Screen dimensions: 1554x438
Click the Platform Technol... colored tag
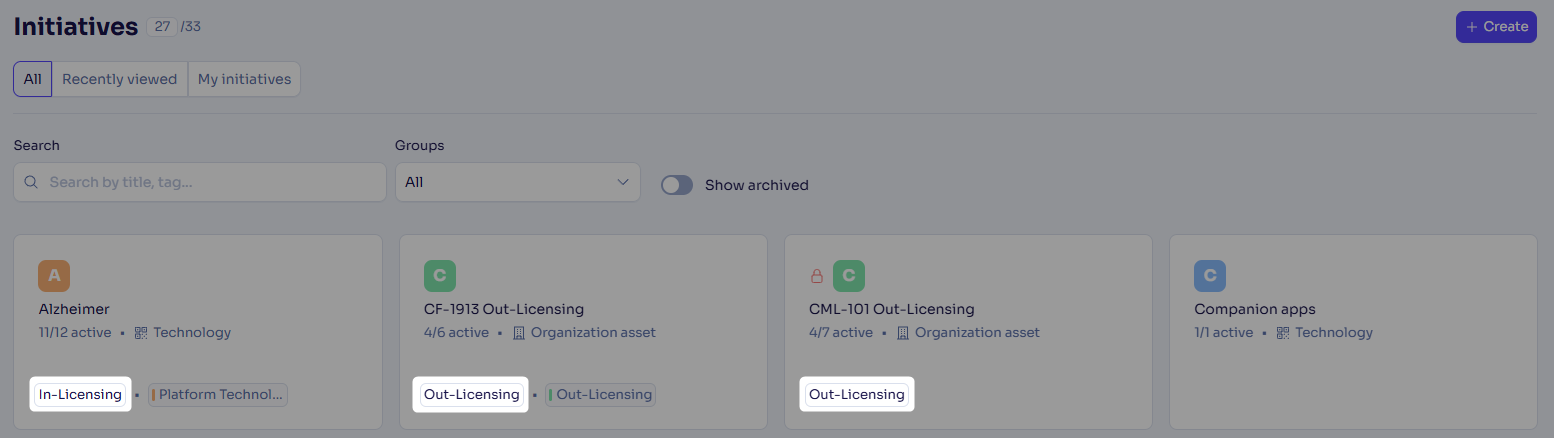(x=218, y=395)
